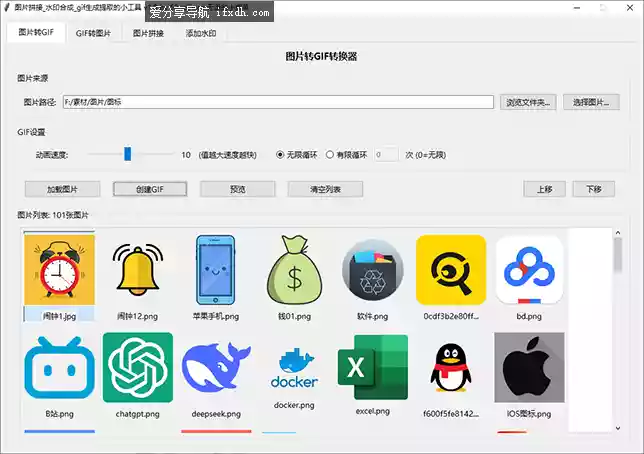
Task: Click the 0cdf3b2e80ff... file name
Action: [451, 316]
